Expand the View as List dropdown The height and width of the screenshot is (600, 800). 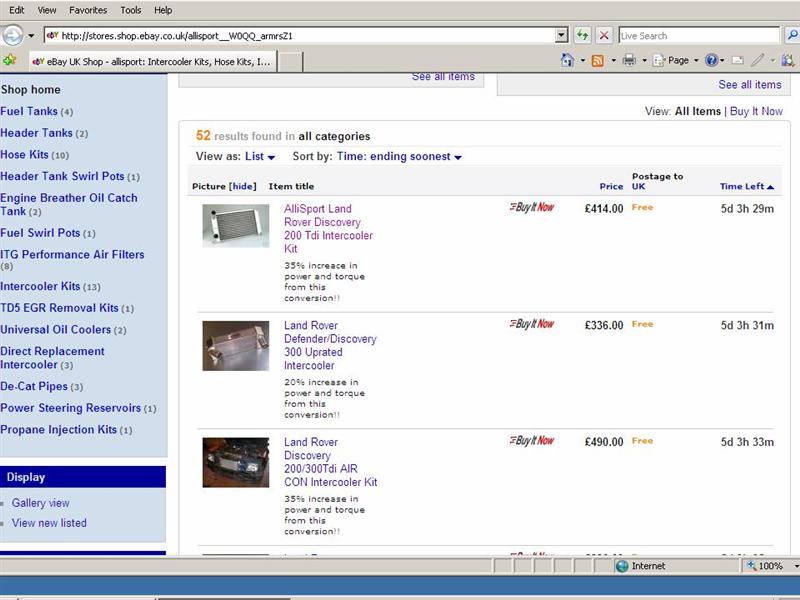[x=260, y=157]
